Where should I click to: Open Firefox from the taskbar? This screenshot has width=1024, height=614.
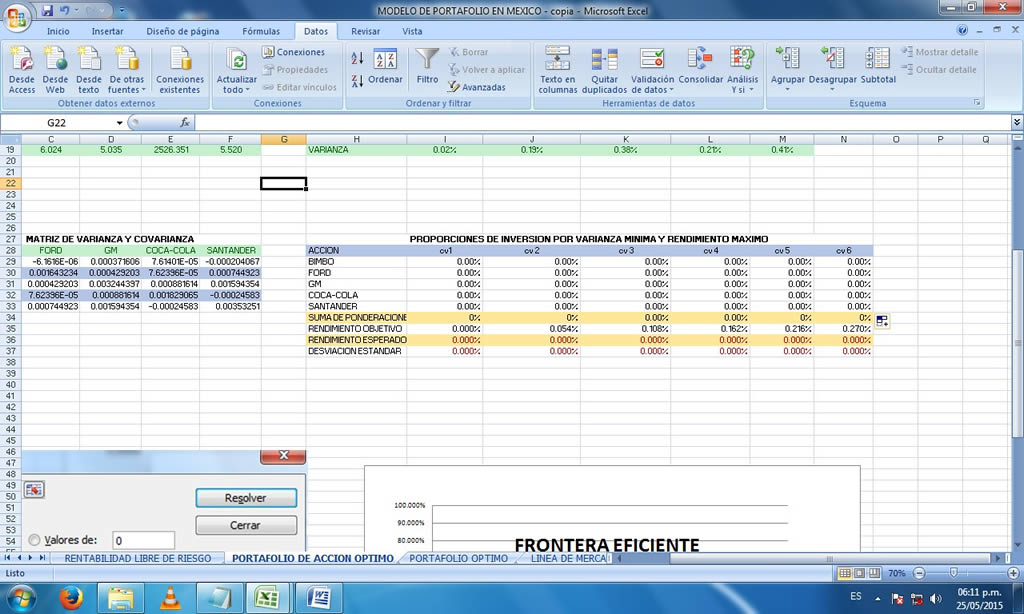pos(71,598)
